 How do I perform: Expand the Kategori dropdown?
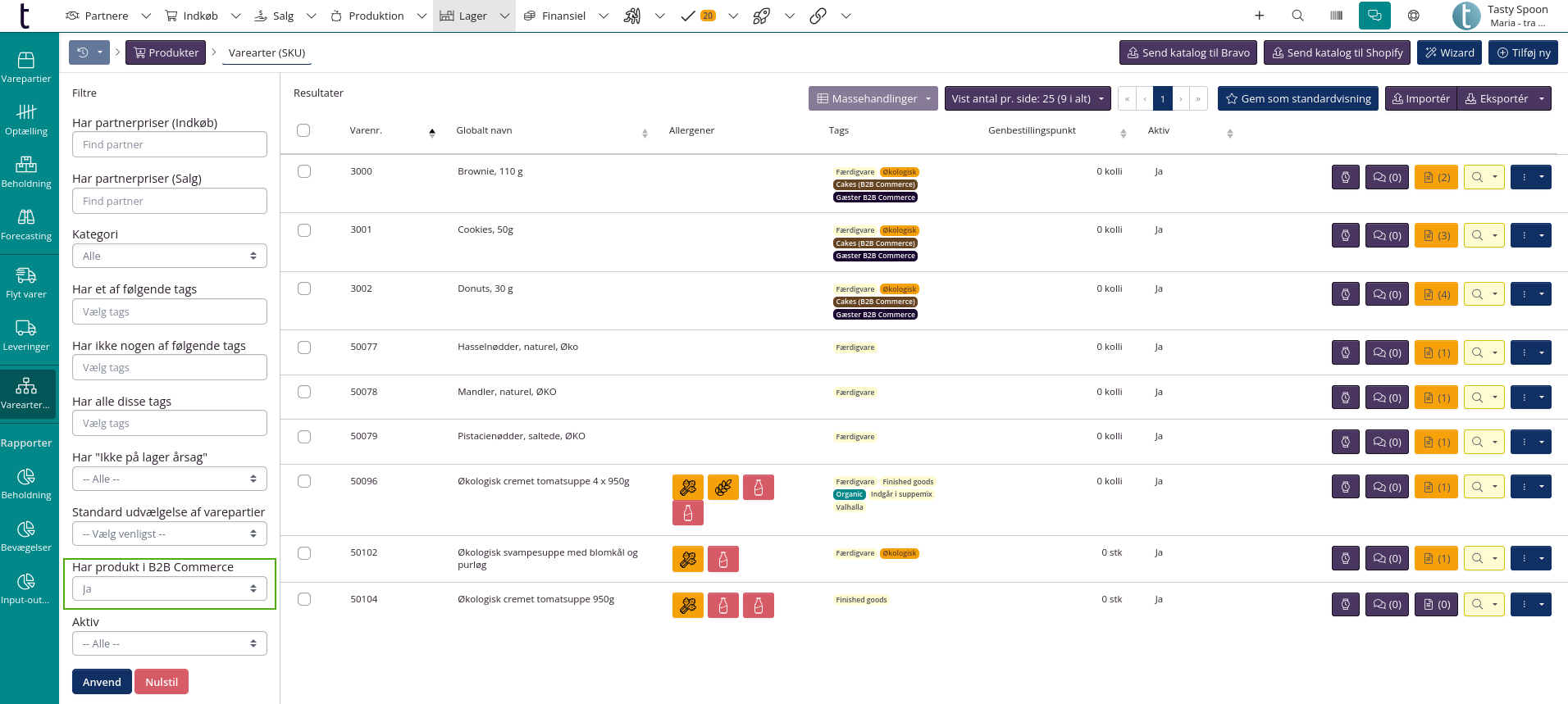pos(170,256)
